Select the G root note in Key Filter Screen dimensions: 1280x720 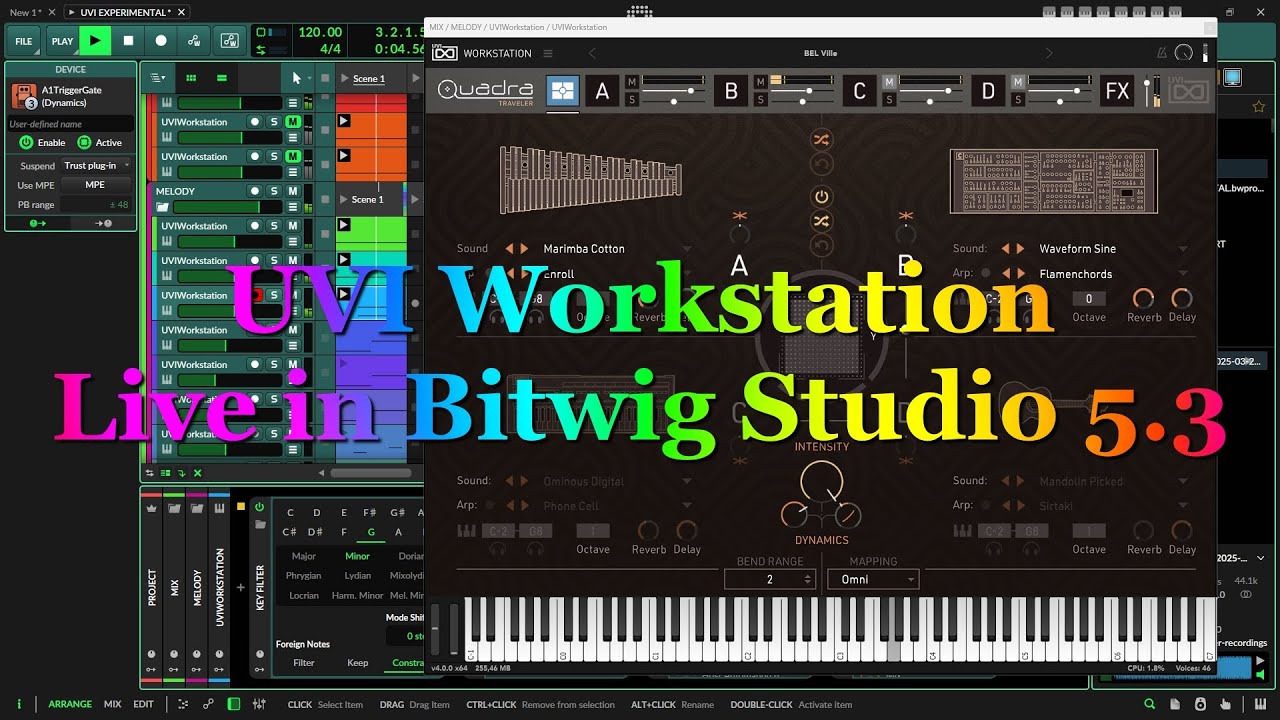click(x=371, y=532)
